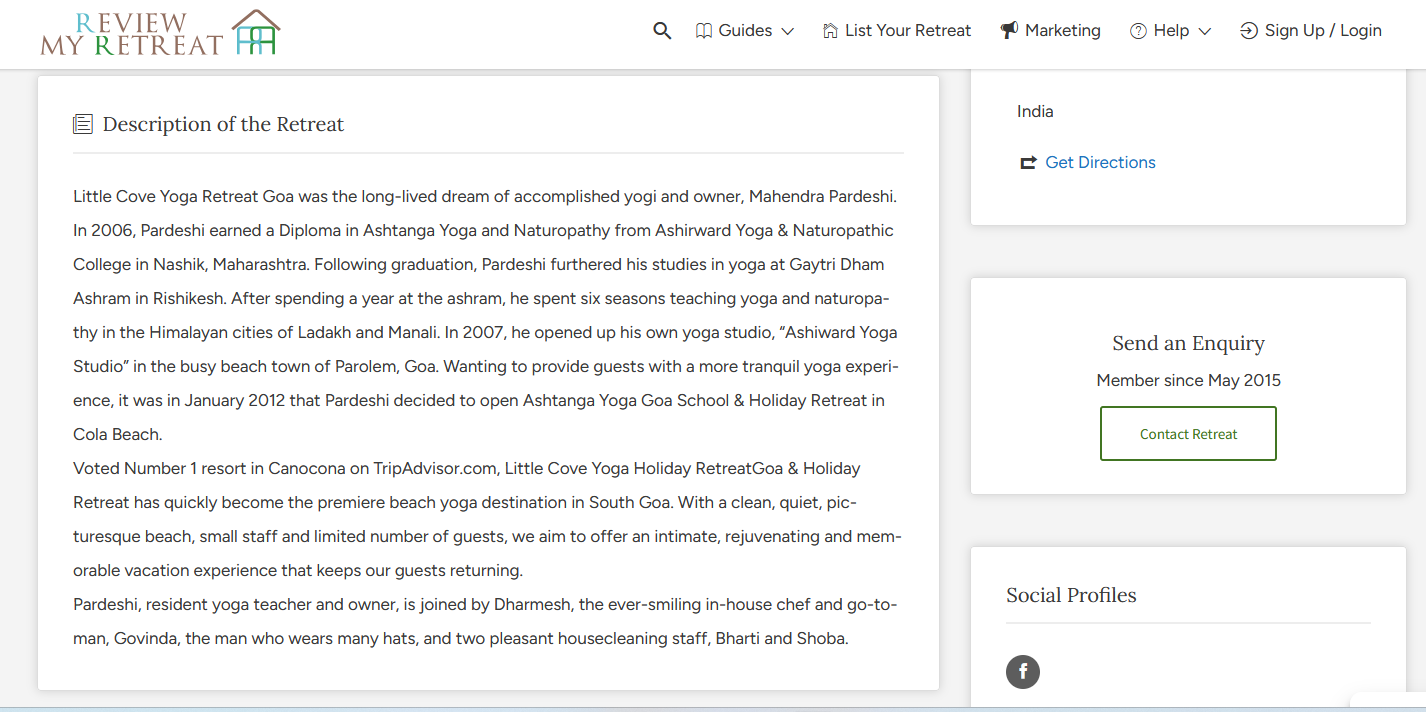Screen dimensions: 1426x712
Task: Click the question mark Help icon
Action: point(1138,31)
